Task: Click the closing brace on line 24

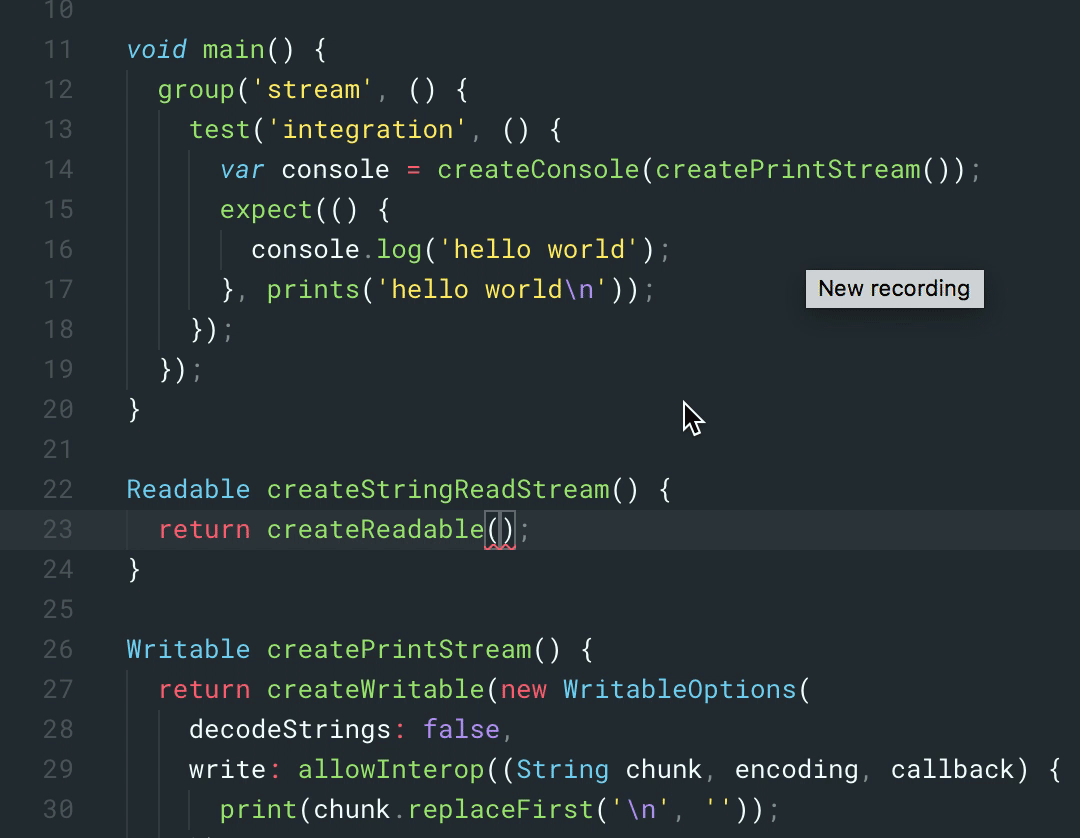Action: [134, 569]
